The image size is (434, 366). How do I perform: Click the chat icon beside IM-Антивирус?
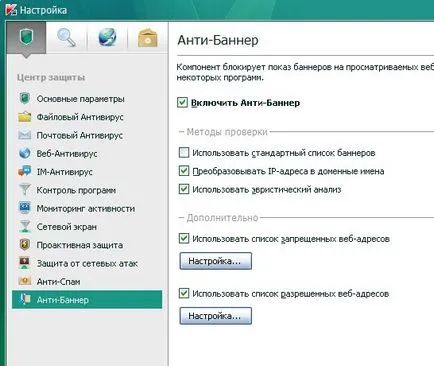click(25, 172)
